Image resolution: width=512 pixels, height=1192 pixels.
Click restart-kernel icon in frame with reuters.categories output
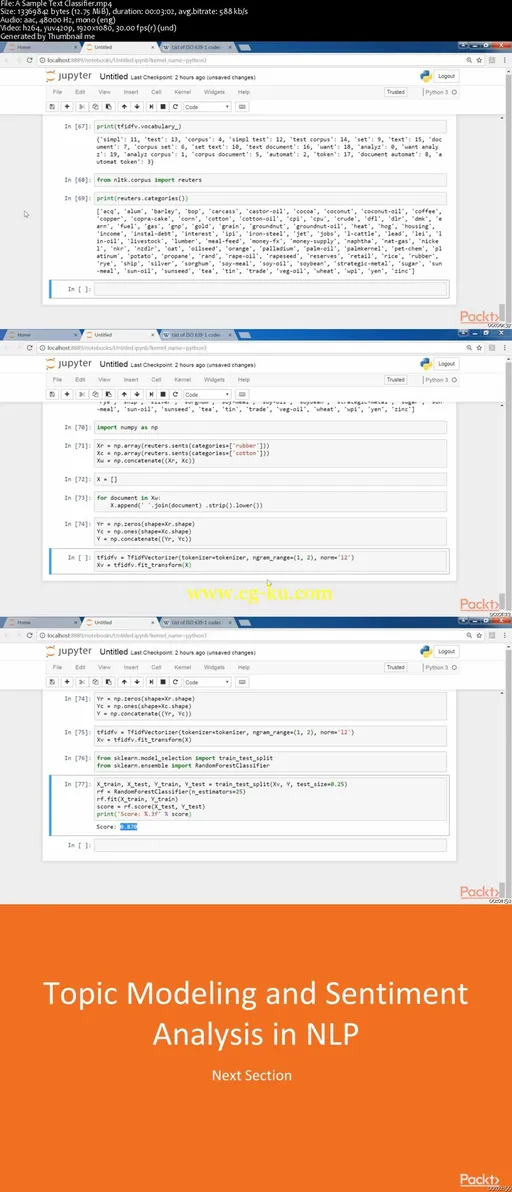(175, 107)
